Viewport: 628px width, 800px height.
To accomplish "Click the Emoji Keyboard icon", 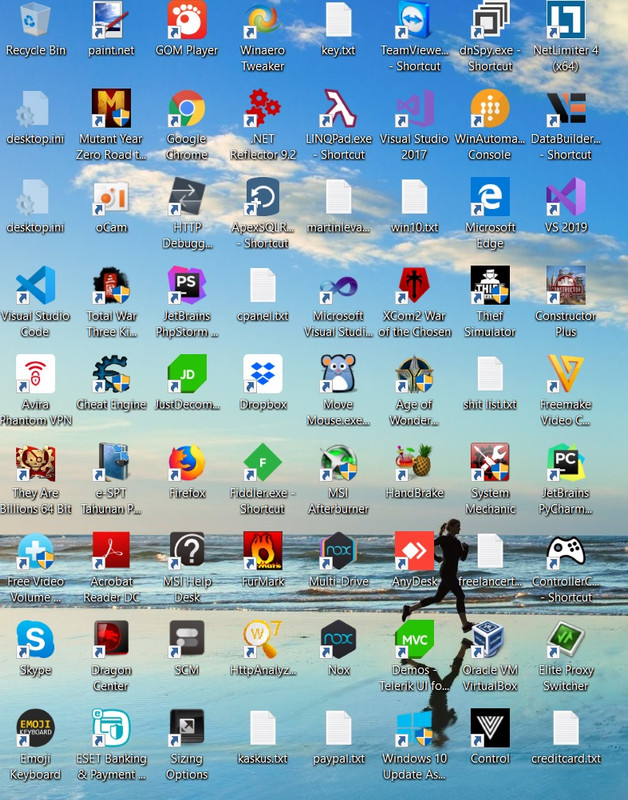I will [35, 728].
